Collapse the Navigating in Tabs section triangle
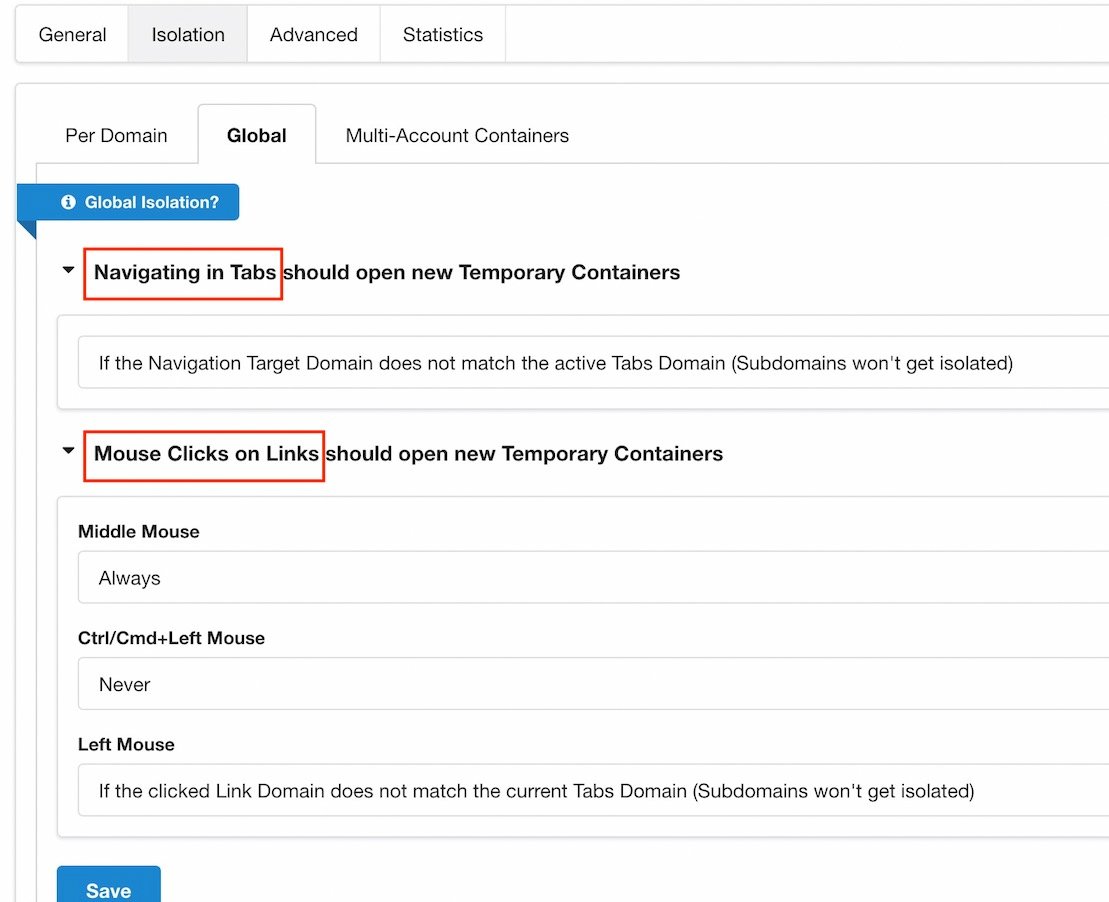This screenshot has height=902, width=1109. [68, 270]
